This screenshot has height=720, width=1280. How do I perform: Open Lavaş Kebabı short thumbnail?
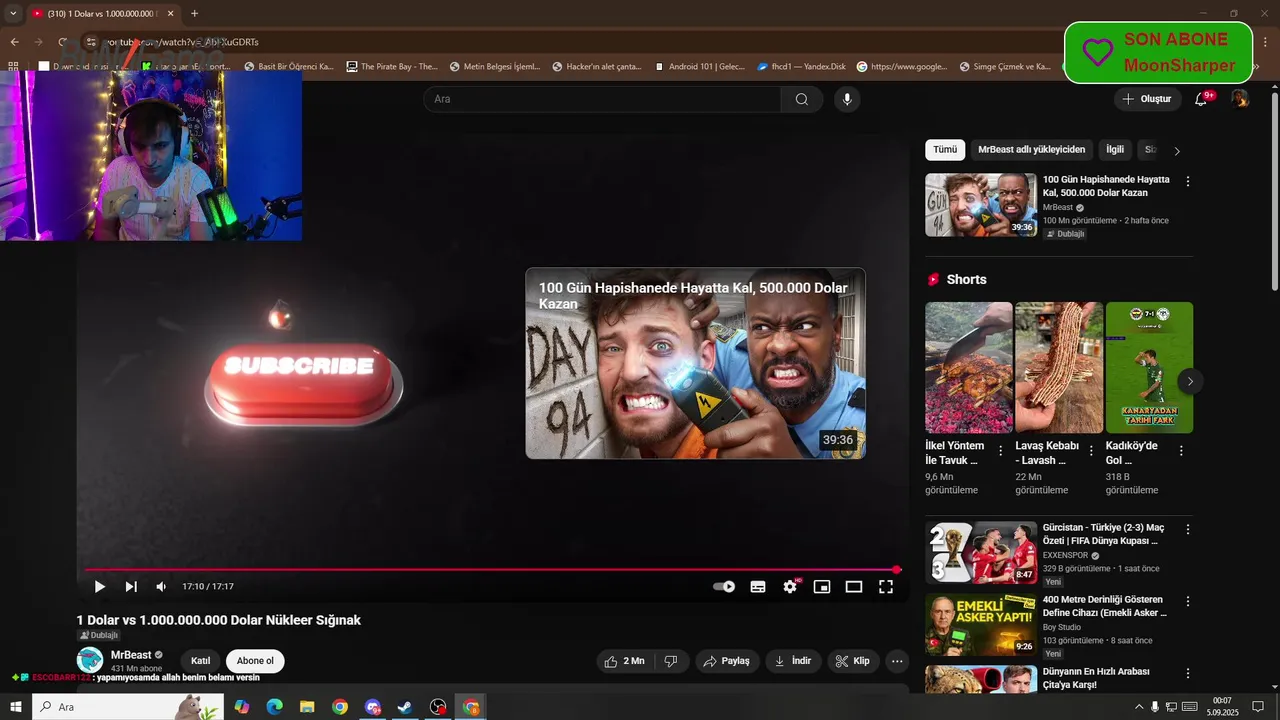tap(1059, 367)
